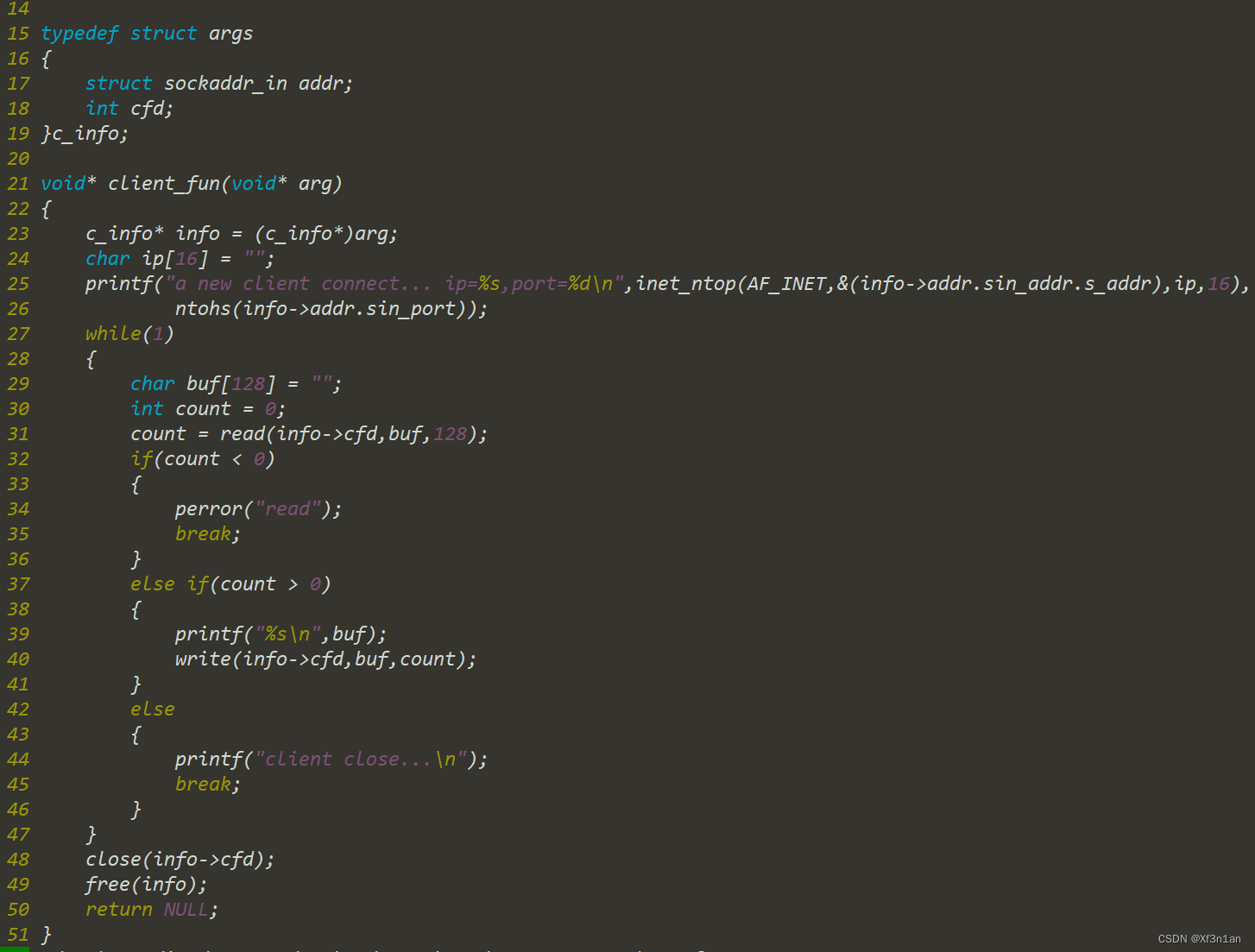Click the 'typedef' keyword
The height and width of the screenshot is (952, 1255).
coord(79,34)
